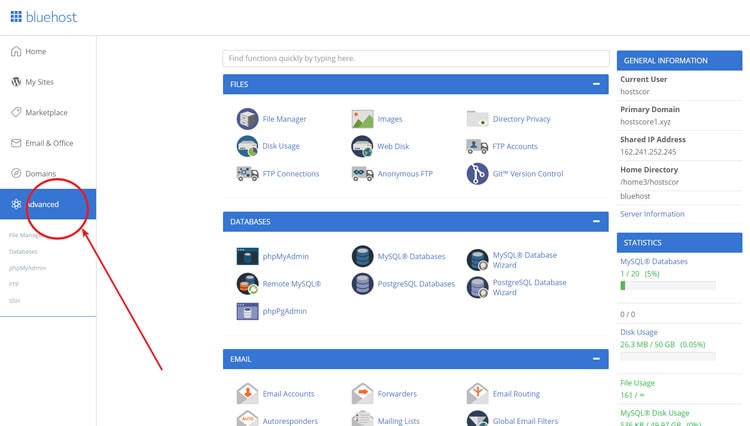Collapse the FILES section
The height and width of the screenshot is (426, 750).
pyautogui.click(x=596, y=84)
